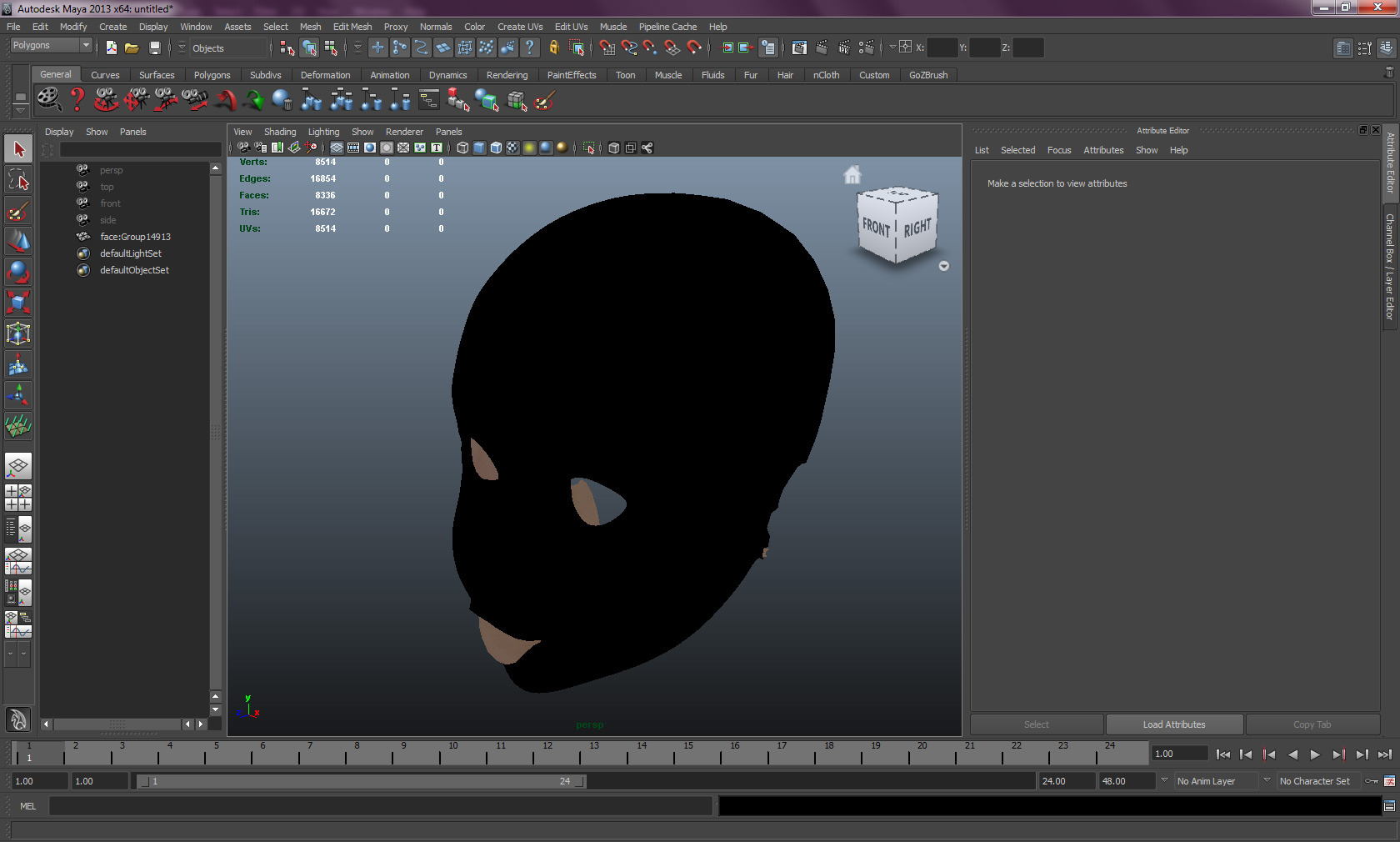Toggle Textured display checker sphere

click(512, 148)
